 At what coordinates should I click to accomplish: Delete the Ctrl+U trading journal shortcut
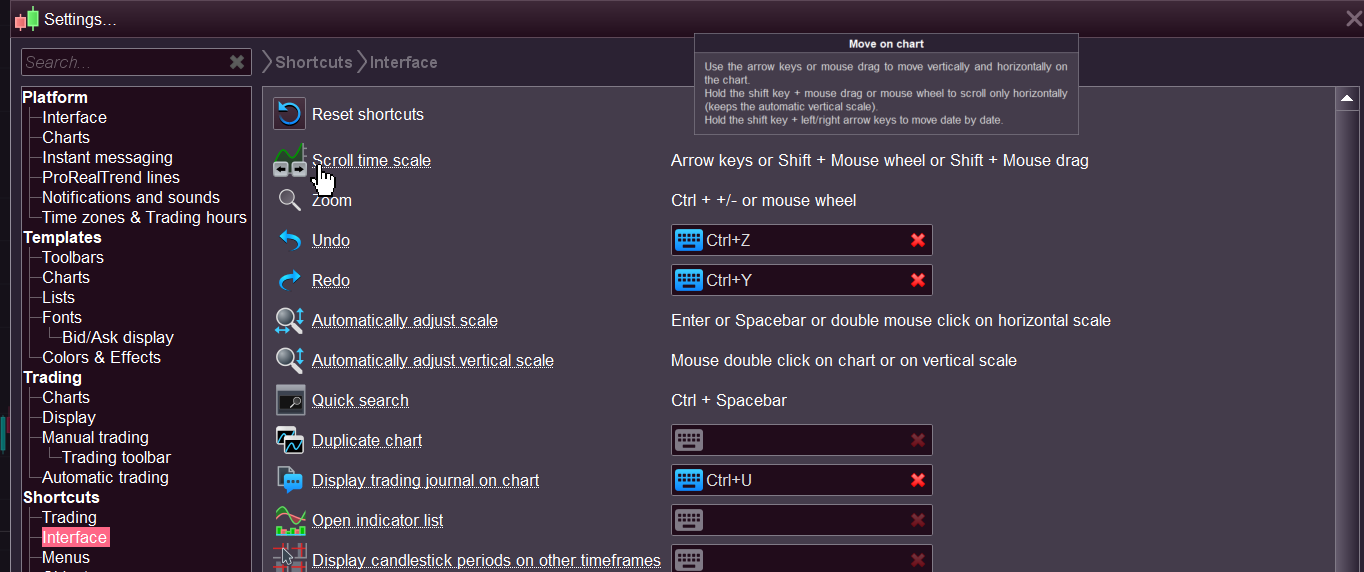(x=917, y=480)
